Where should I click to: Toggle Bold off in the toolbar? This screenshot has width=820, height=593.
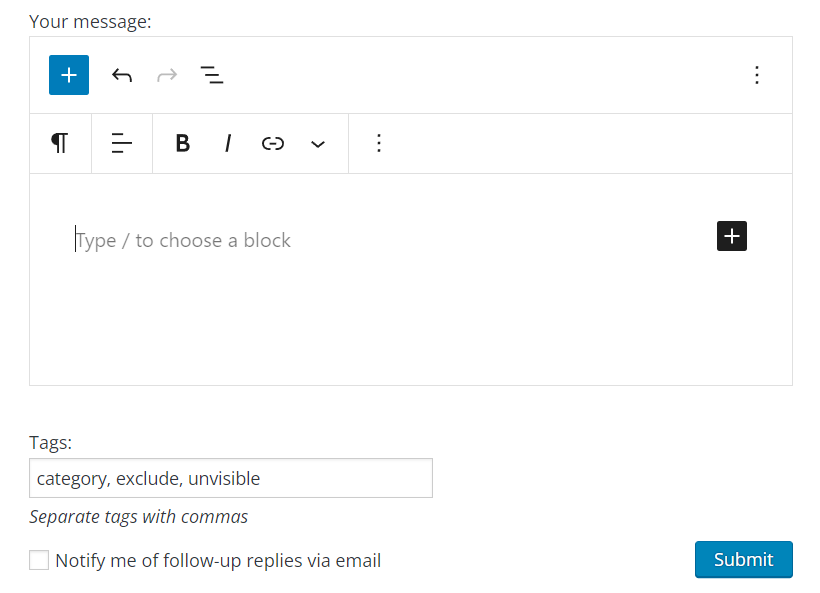[x=182, y=143]
